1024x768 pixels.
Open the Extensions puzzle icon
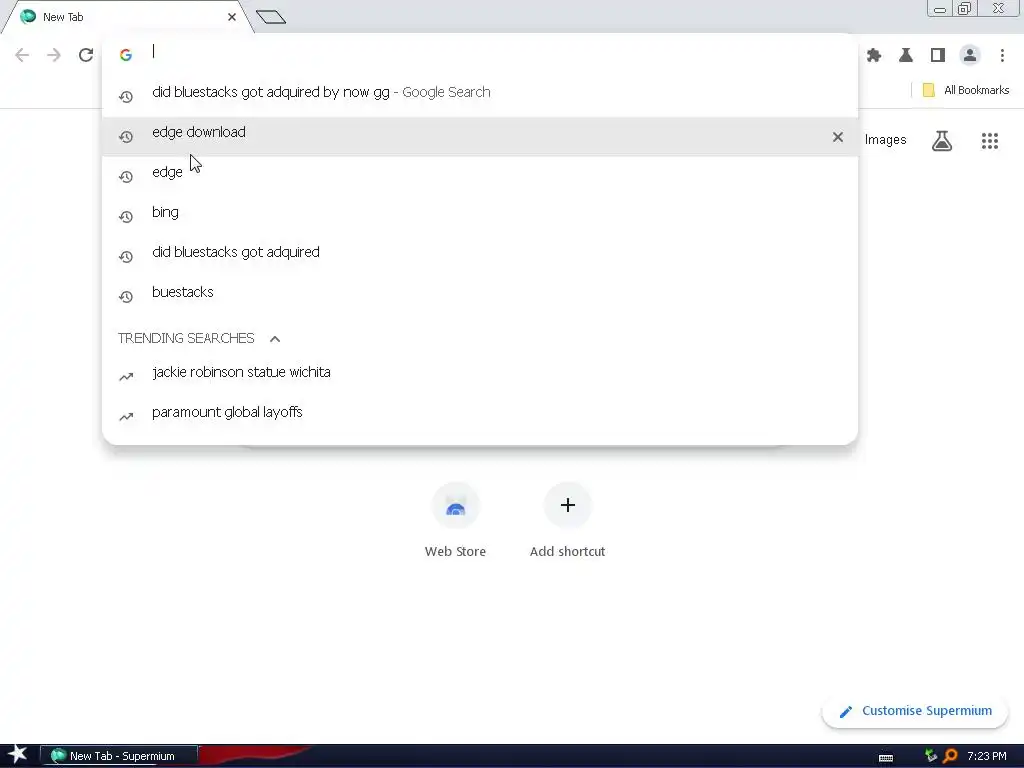pyautogui.click(x=874, y=56)
